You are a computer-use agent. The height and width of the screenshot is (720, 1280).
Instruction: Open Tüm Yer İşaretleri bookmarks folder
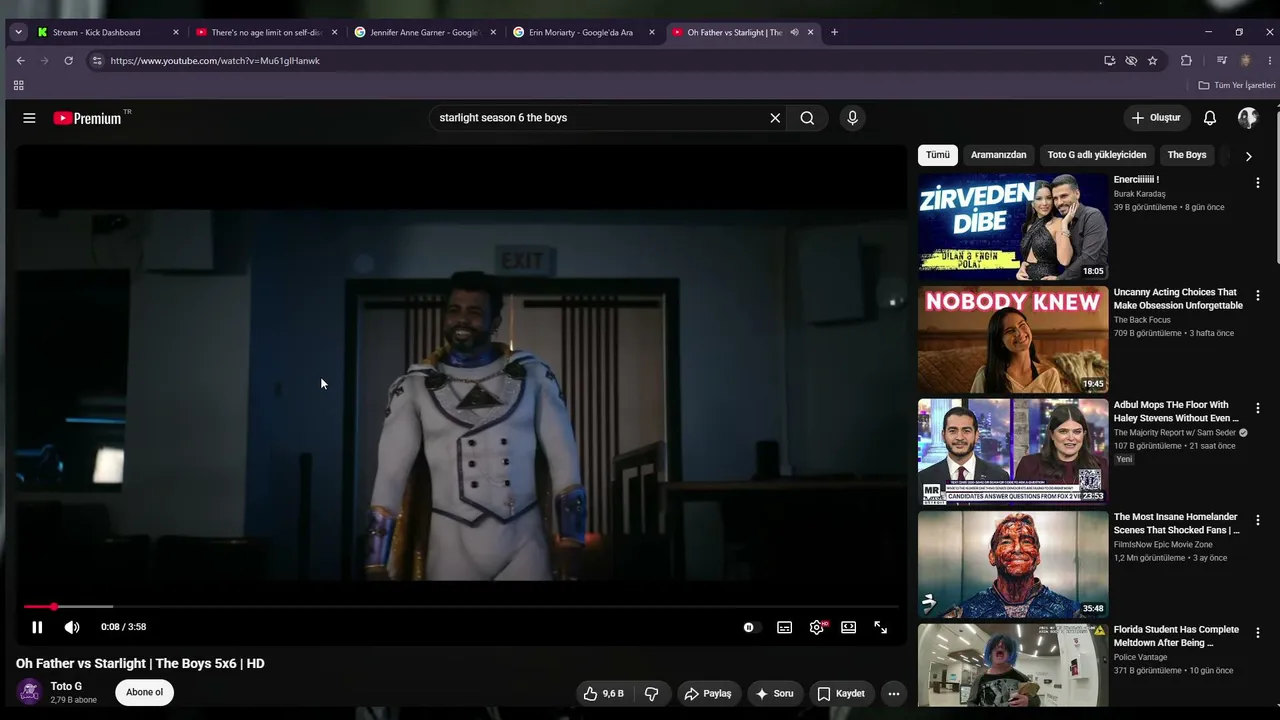[1237, 86]
